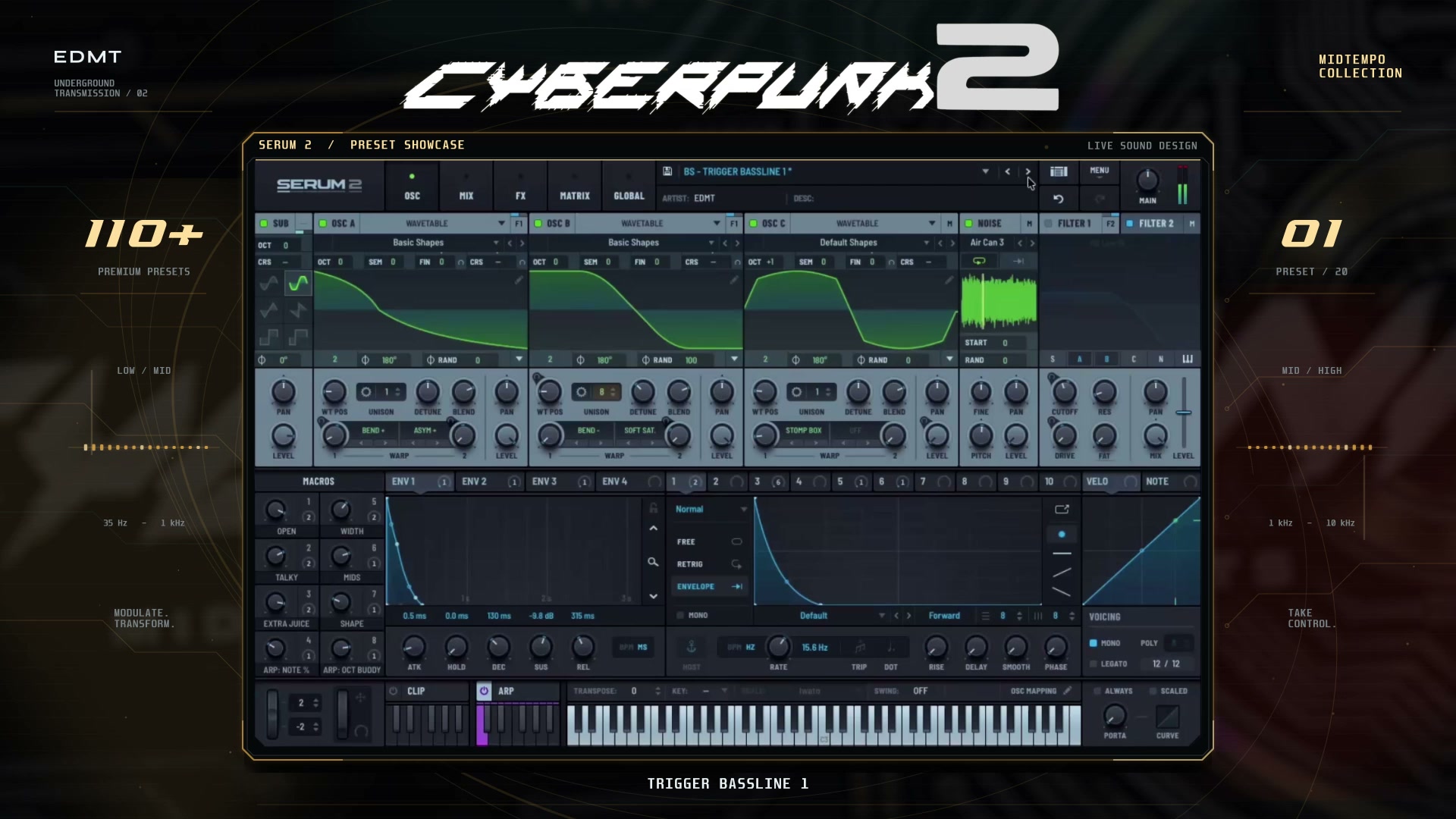Open the FX tab
The height and width of the screenshot is (819, 1456).
pyautogui.click(x=520, y=186)
